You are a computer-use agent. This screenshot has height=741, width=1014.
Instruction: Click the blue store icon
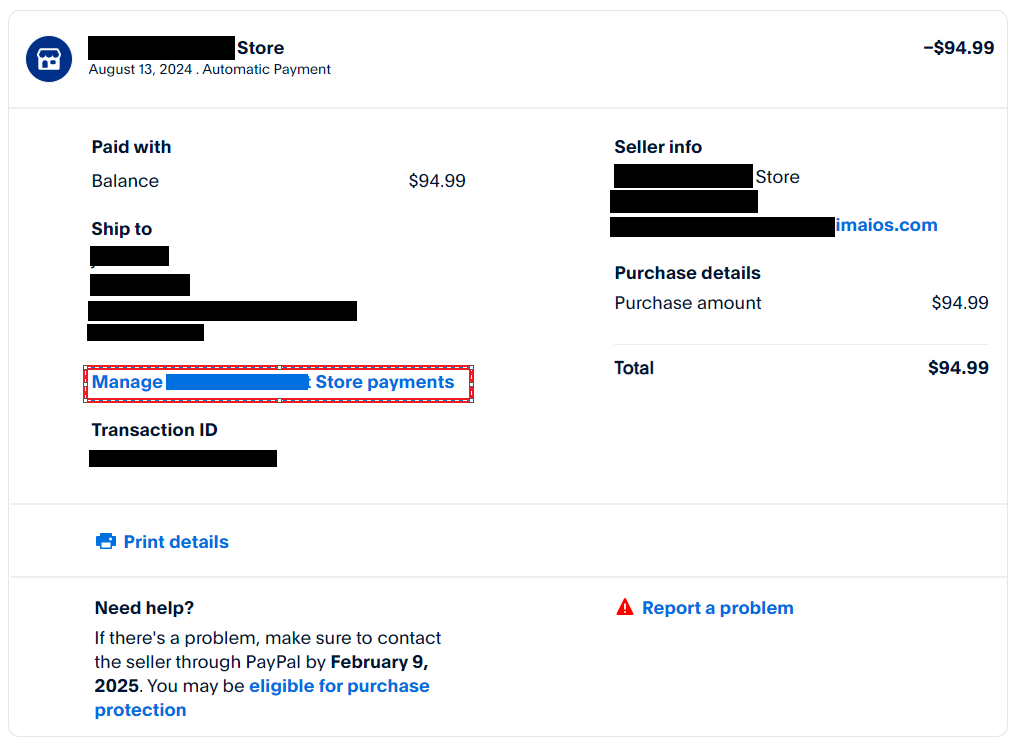pyautogui.click(x=49, y=59)
